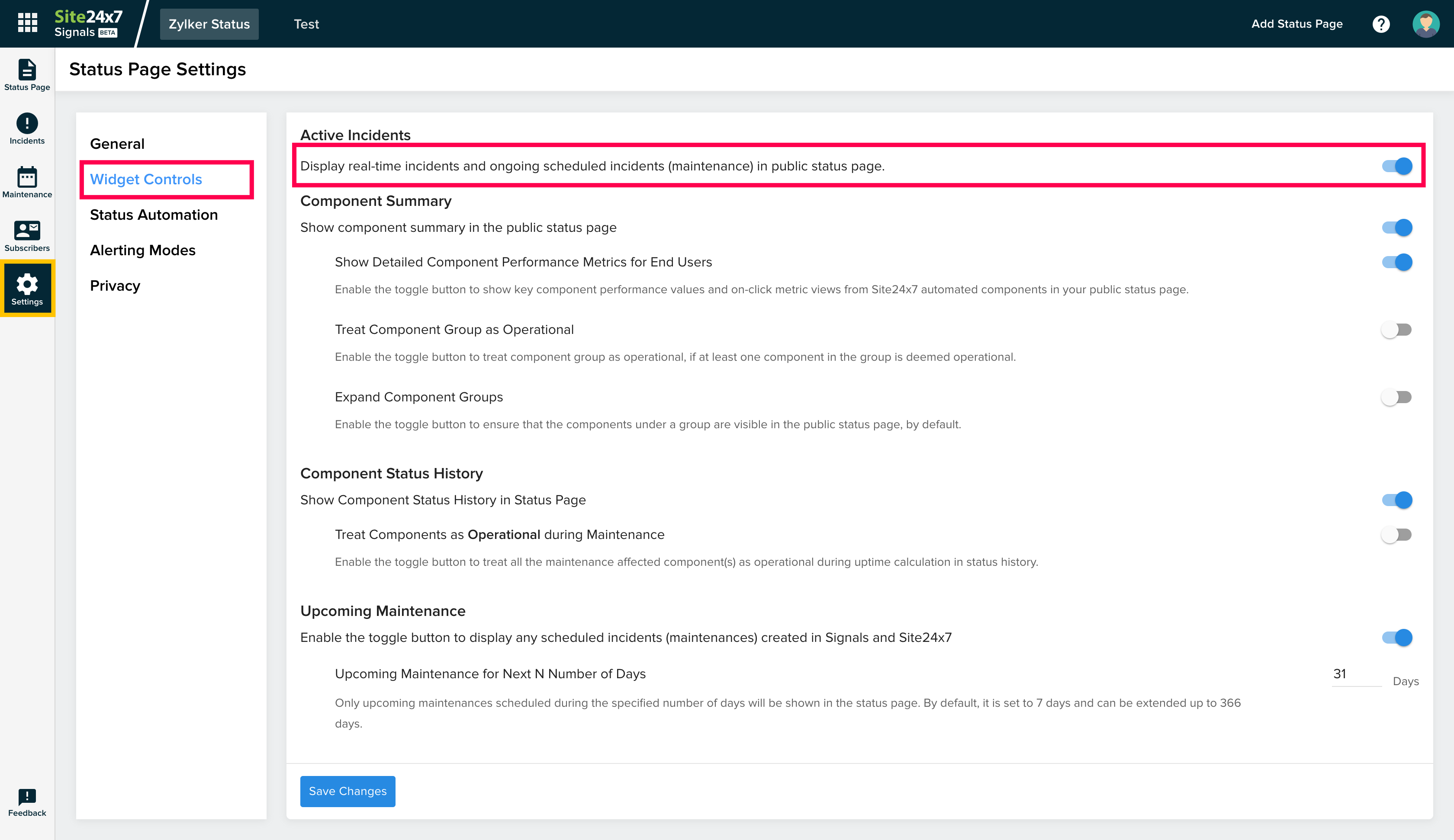Toggle Show Component Status History off

pos(1396,500)
